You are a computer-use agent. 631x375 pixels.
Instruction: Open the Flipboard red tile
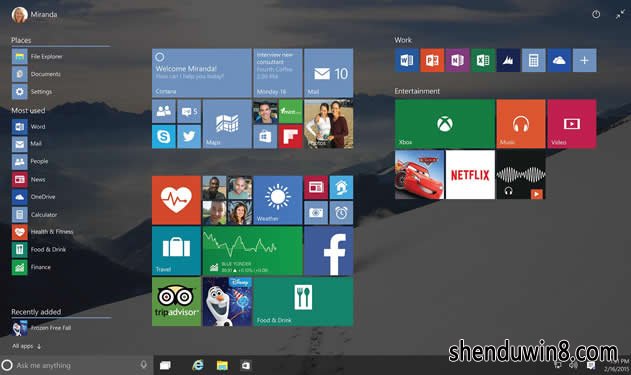pyautogui.click(x=291, y=137)
